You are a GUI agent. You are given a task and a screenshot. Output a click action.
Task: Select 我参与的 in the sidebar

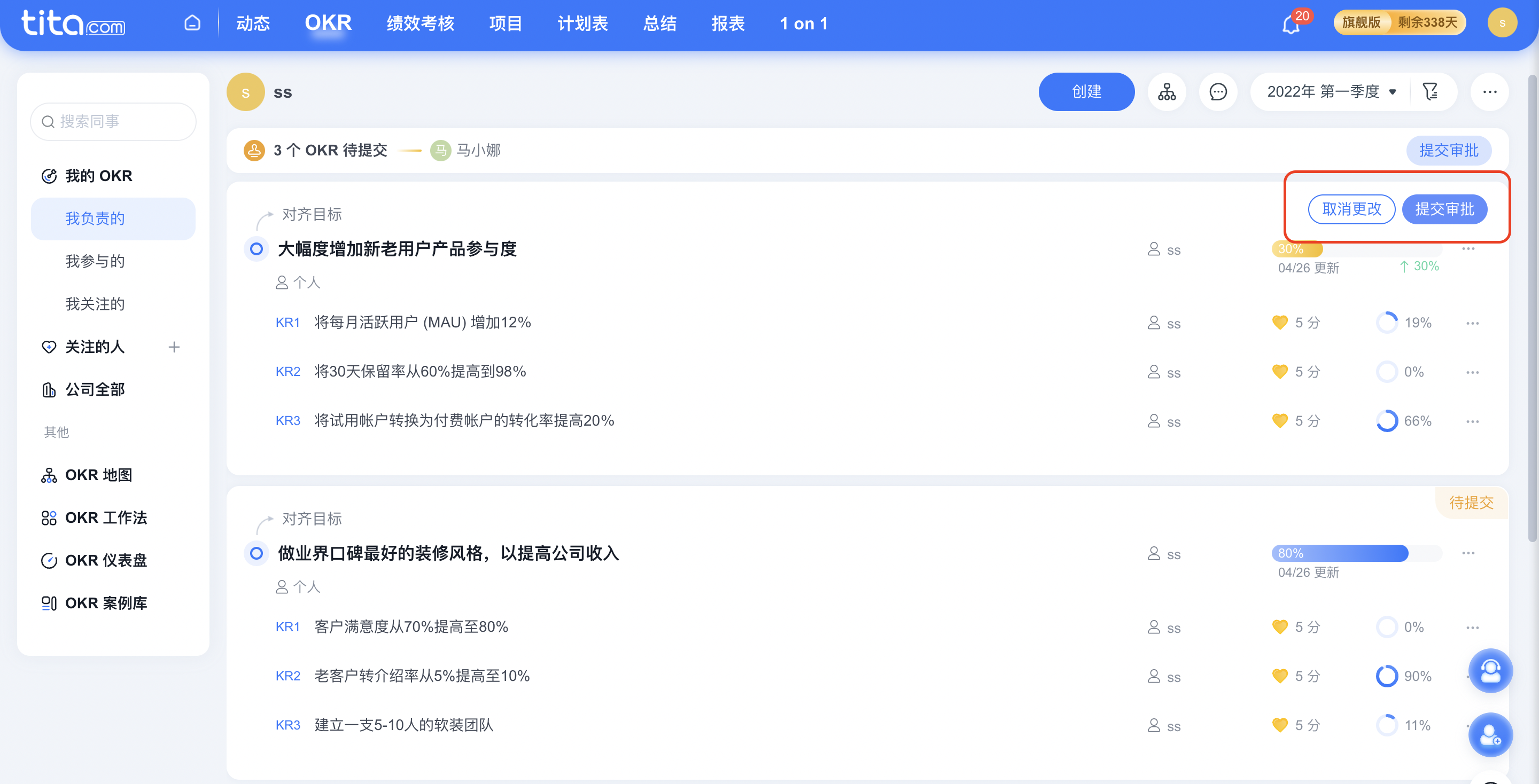click(95, 262)
